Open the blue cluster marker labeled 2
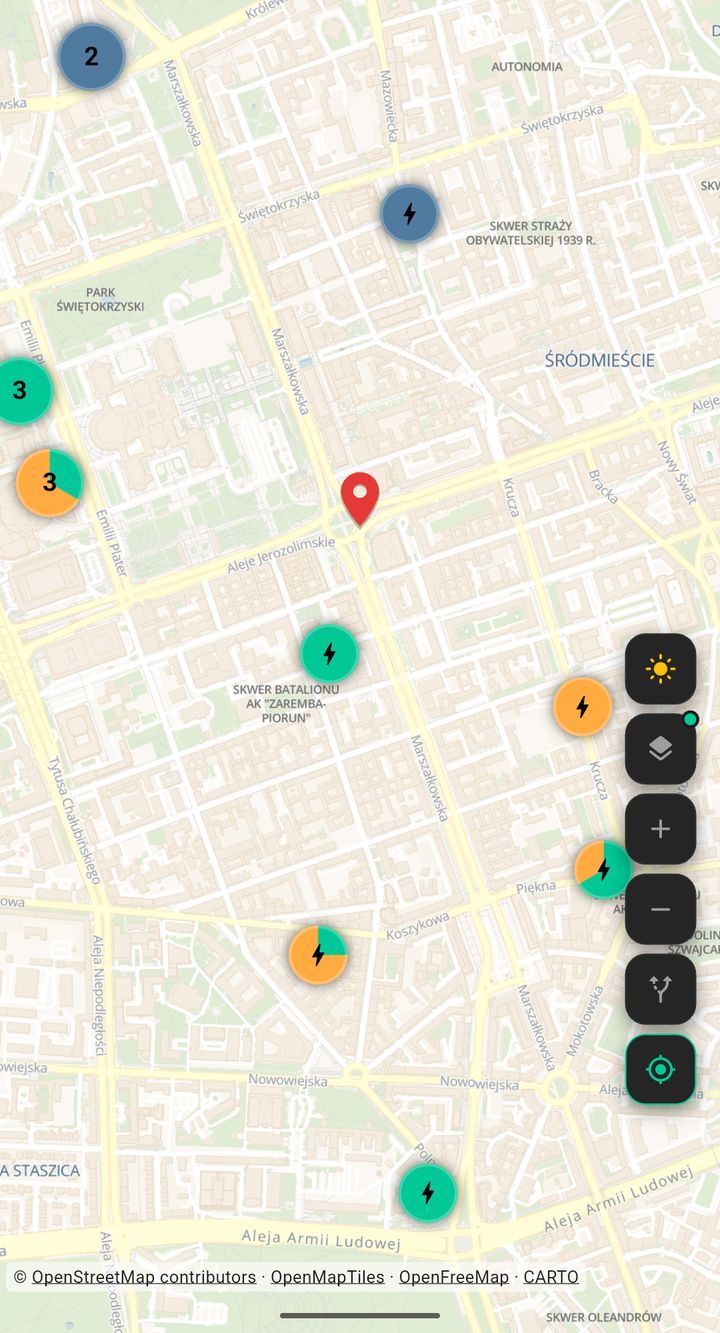The width and height of the screenshot is (720, 1333). tap(91, 57)
